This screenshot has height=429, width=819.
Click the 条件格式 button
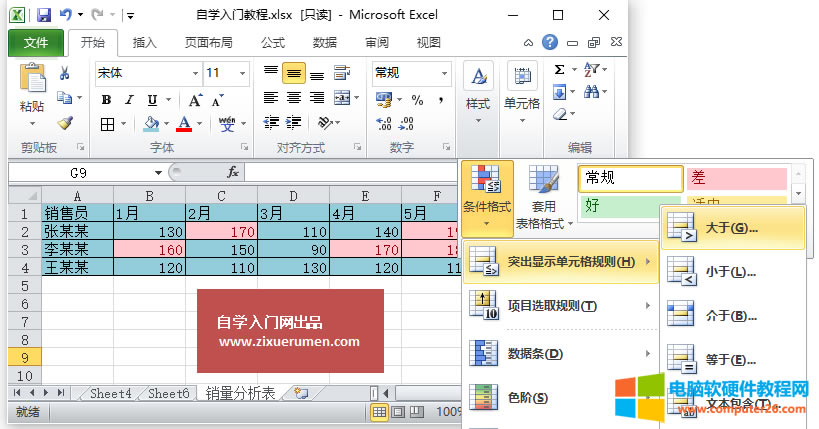[x=487, y=195]
